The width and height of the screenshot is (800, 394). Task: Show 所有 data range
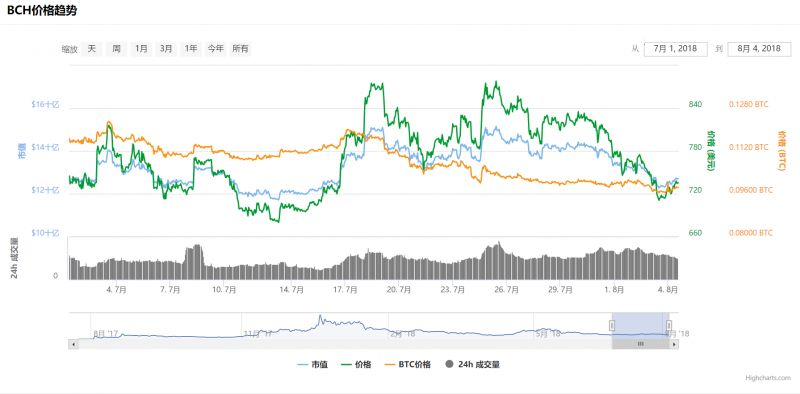click(x=240, y=49)
